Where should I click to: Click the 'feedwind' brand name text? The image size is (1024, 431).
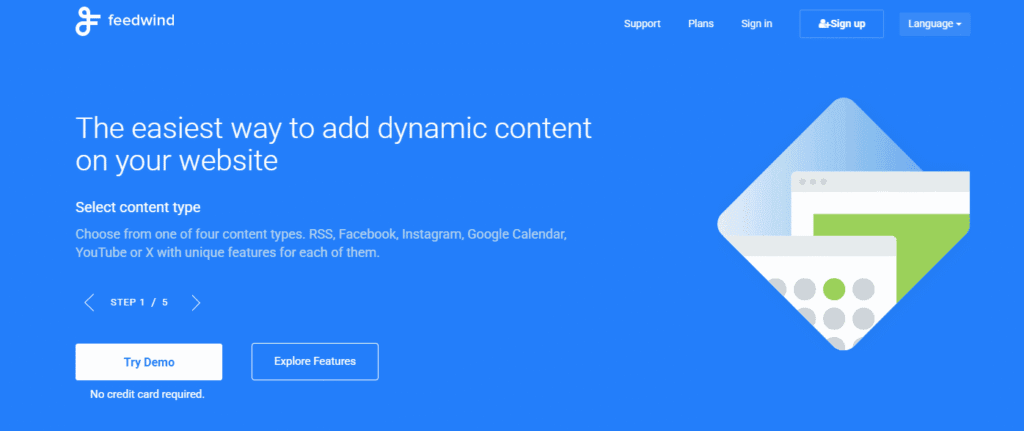pyautogui.click(x=141, y=21)
